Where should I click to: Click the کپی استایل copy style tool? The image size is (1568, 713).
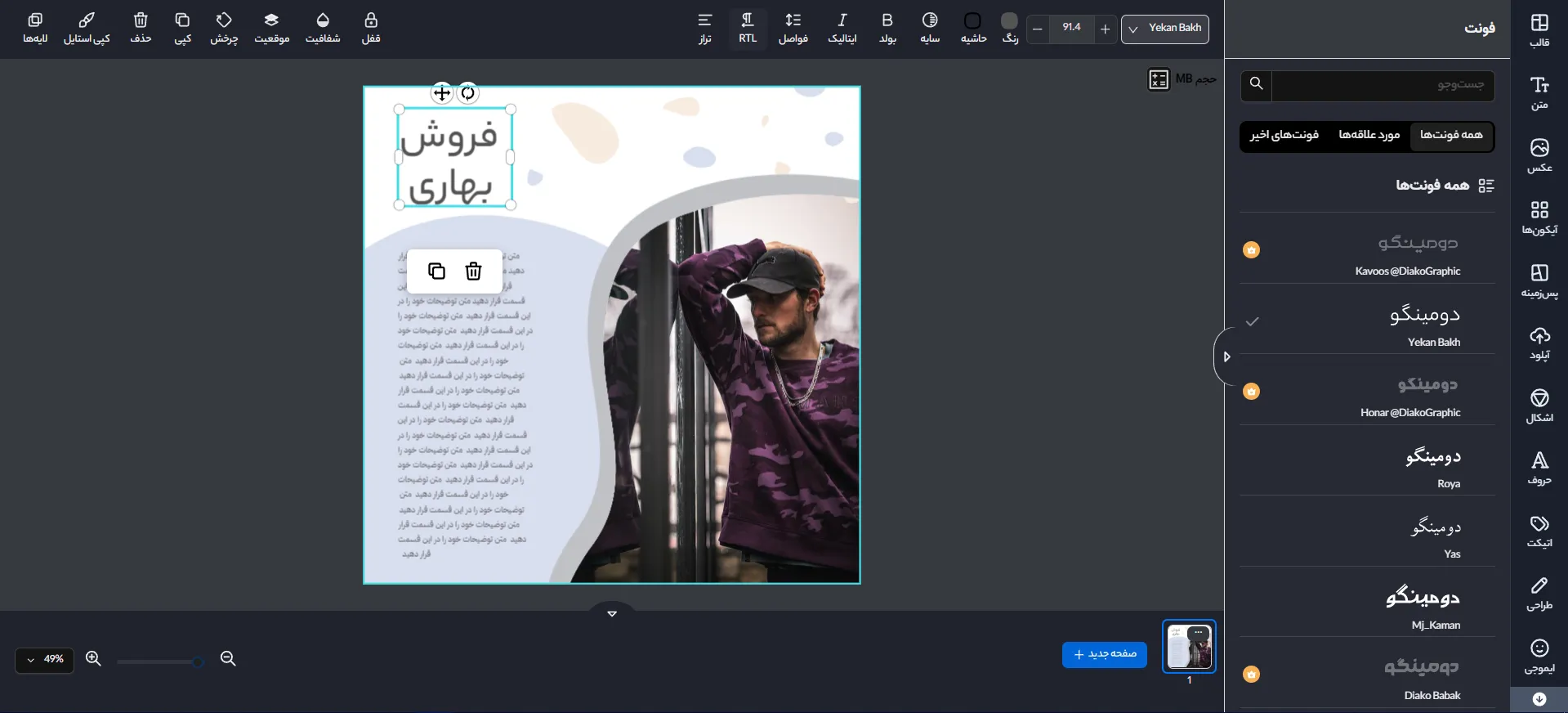[87, 28]
